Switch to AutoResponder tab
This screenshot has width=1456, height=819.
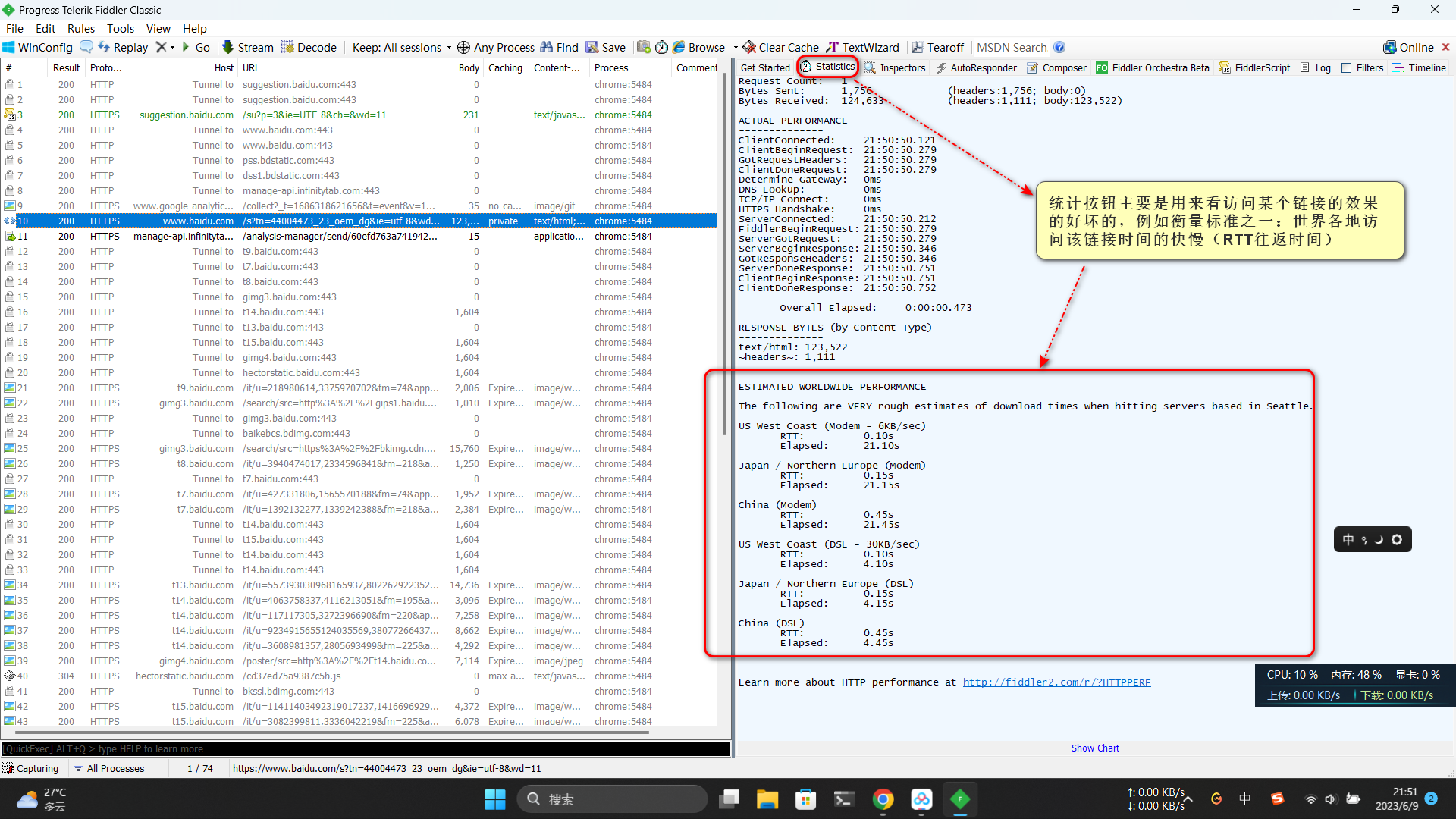pyautogui.click(x=976, y=67)
